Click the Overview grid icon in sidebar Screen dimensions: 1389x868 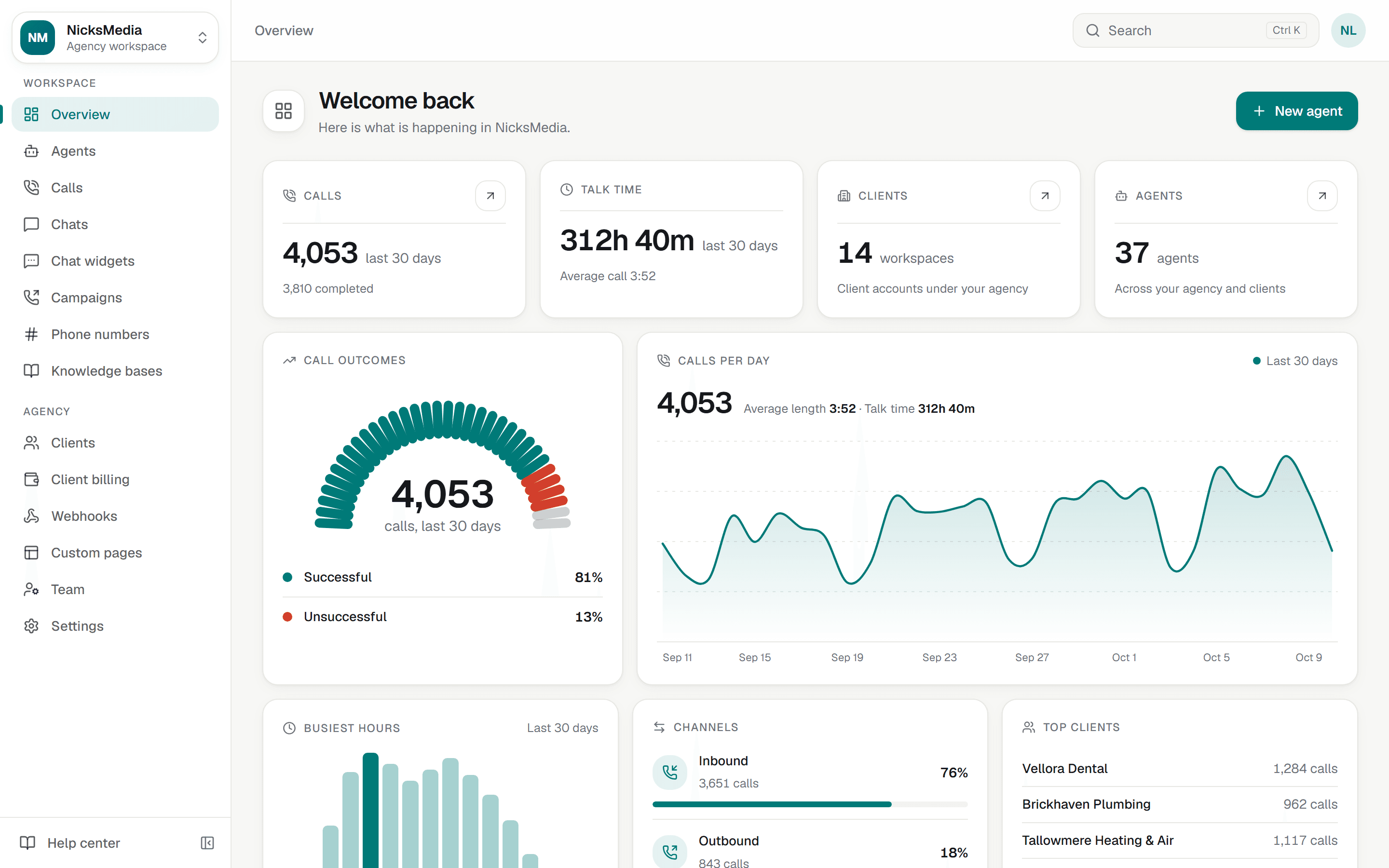click(31, 114)
